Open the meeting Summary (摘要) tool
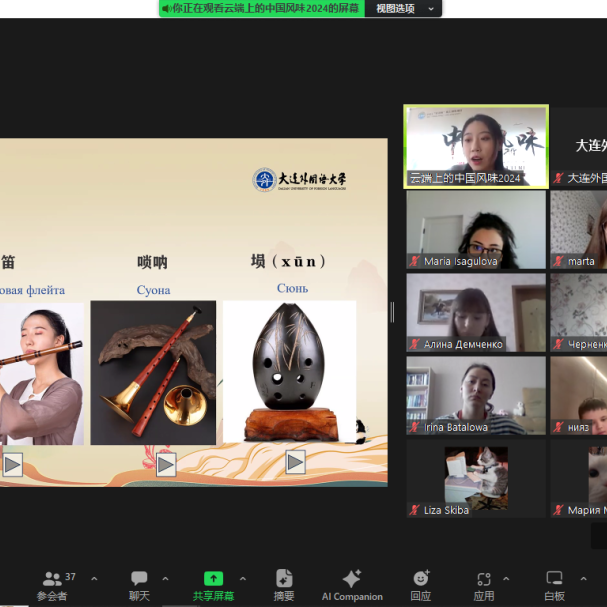Screen dimensions: 607x607 click(284, 583)
